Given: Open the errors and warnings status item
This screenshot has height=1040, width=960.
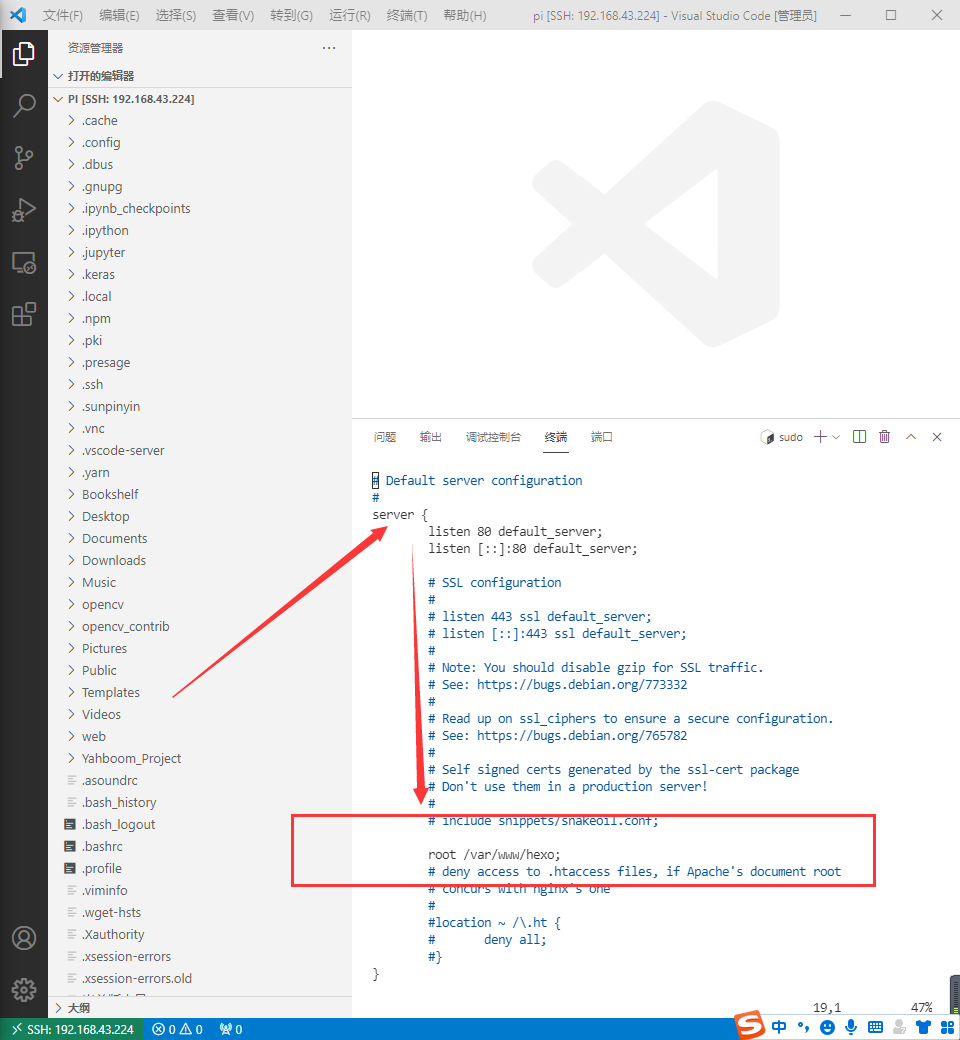Looking at the screenshot, I should (x=177, y=1029).
